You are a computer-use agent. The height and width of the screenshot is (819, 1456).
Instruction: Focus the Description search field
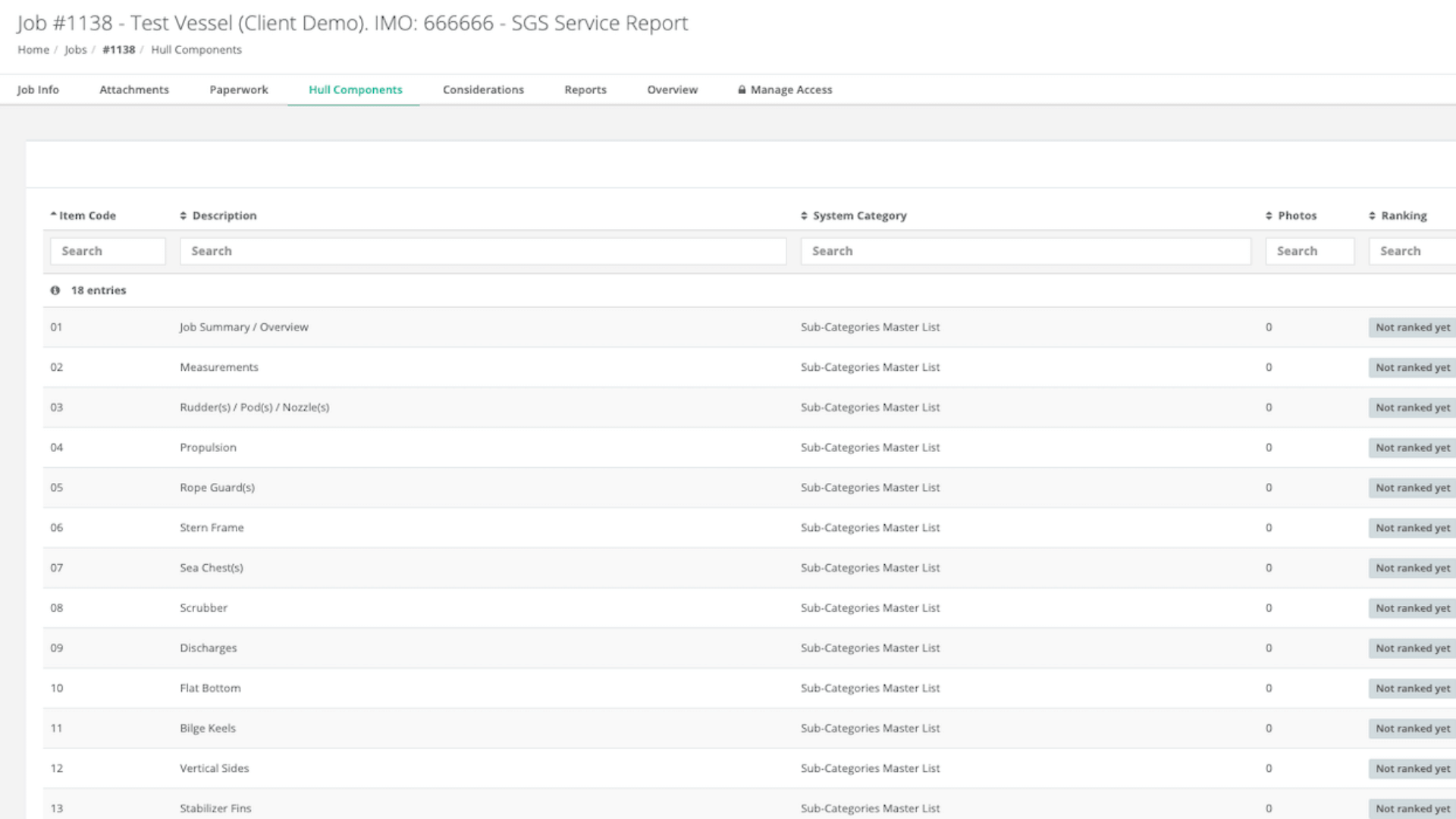(482, 251)
